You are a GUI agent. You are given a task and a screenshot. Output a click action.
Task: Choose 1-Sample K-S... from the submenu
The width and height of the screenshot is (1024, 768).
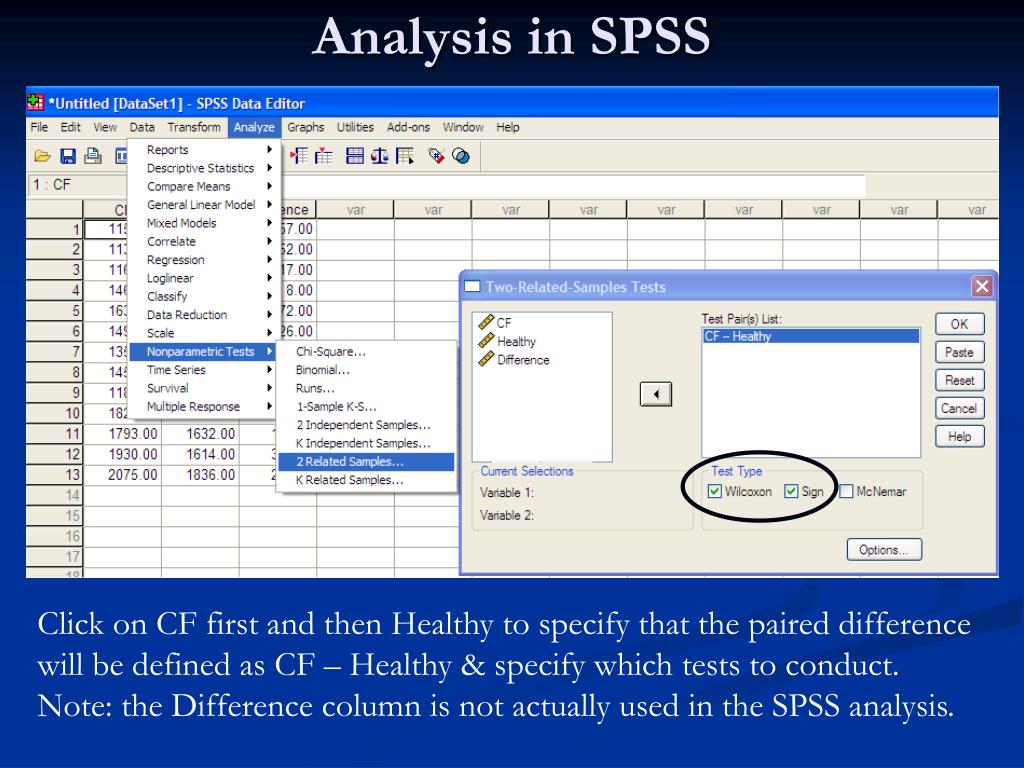coord(366,406)
